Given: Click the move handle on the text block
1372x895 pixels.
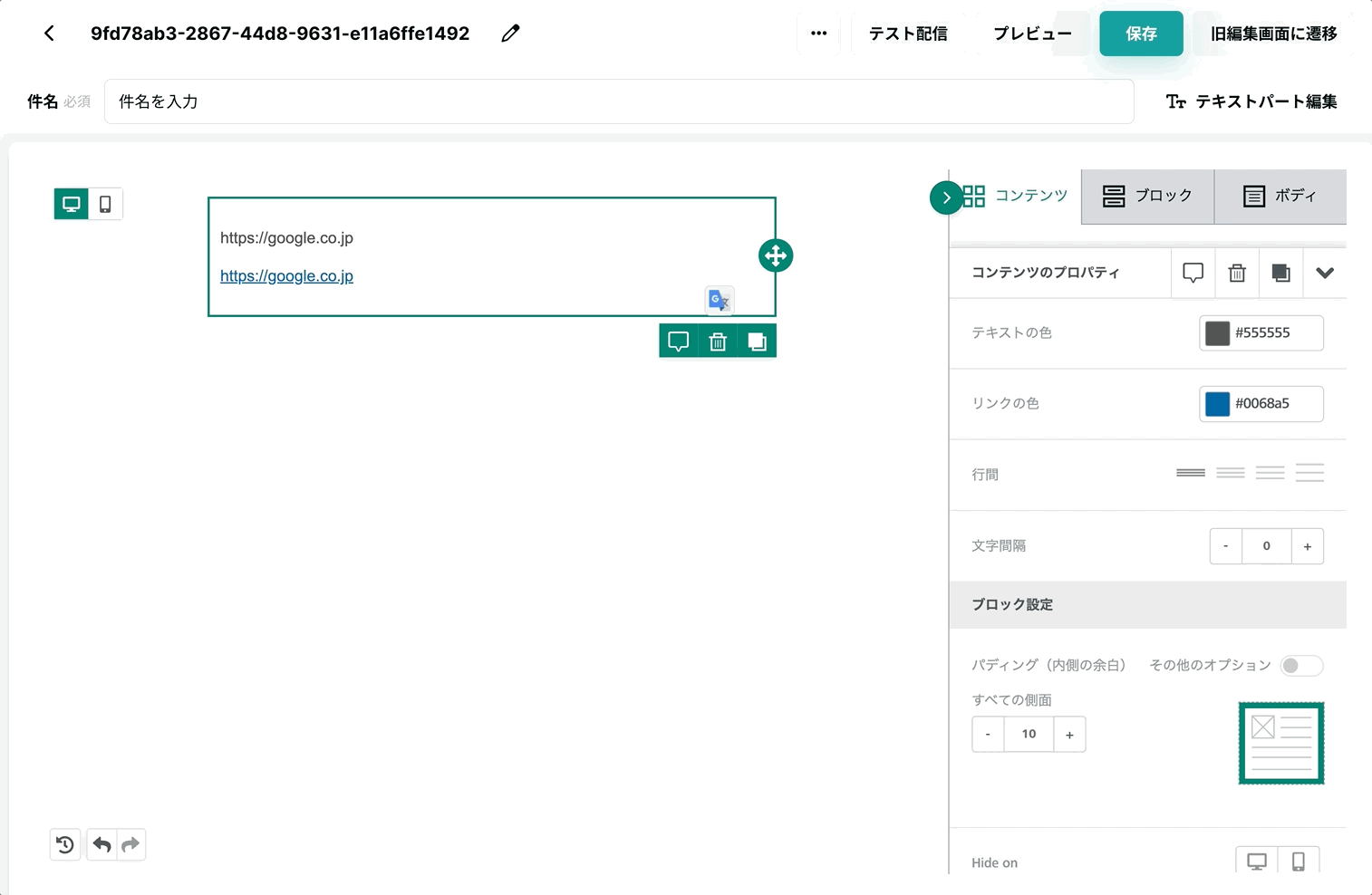Looking at the screenshot, I should click(776, 255).
